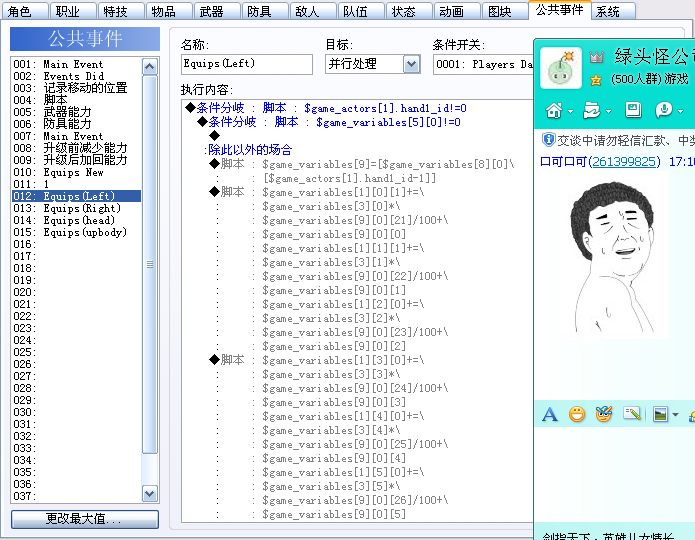Open the QQ group home icon
Screen dimensions: 695x540
pos(554,110)
